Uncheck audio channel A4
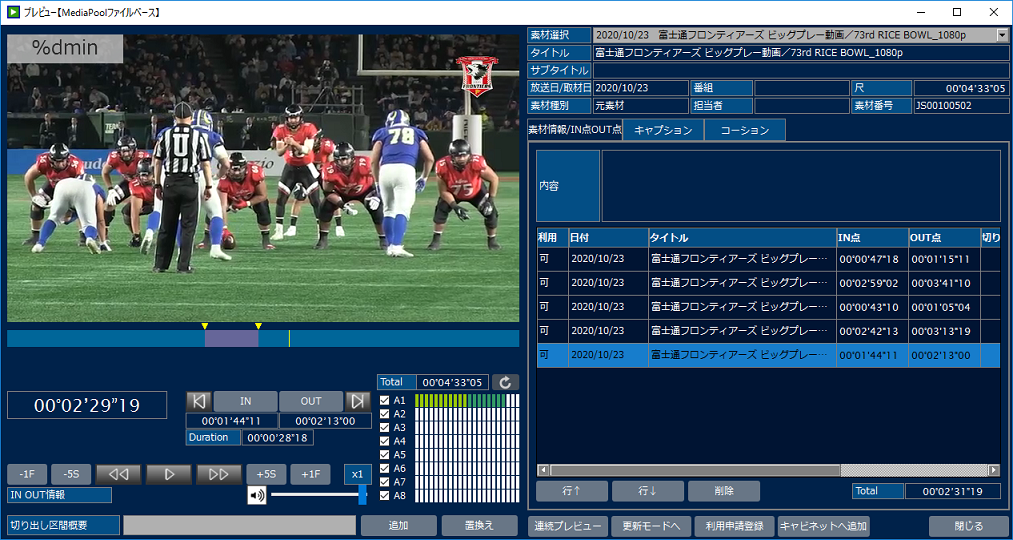The image size is (1013, 540). point(384,441)
